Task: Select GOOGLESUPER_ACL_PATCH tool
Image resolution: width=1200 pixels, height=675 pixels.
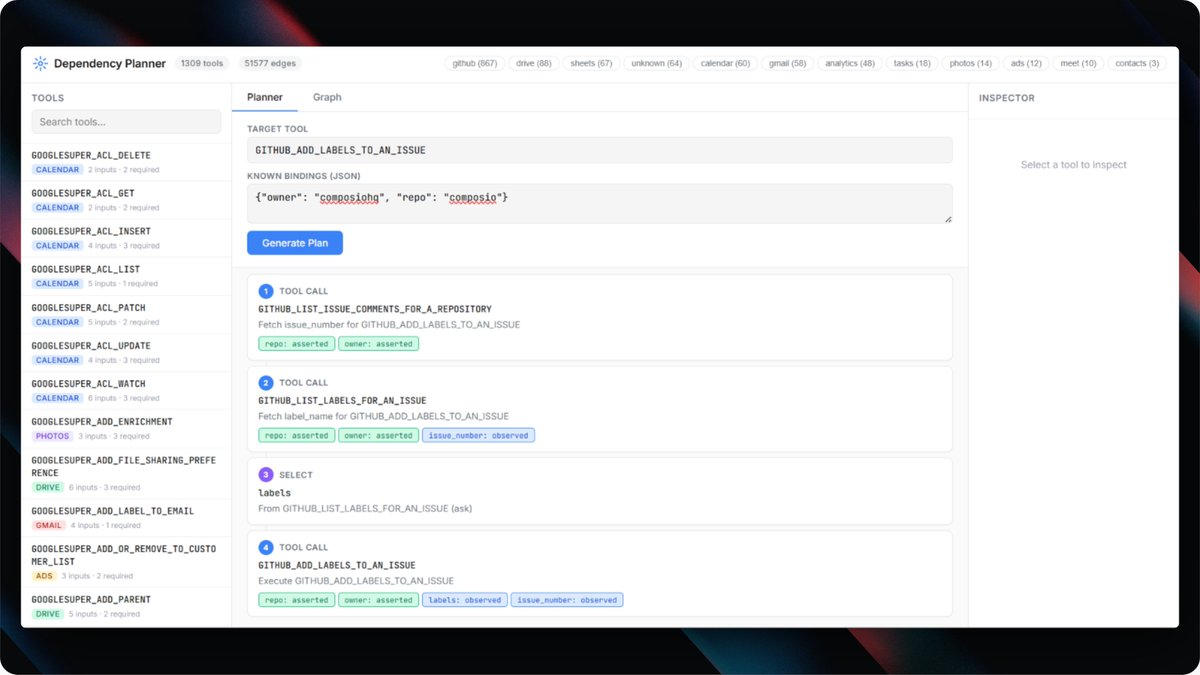Action: [x=126, y=314]
